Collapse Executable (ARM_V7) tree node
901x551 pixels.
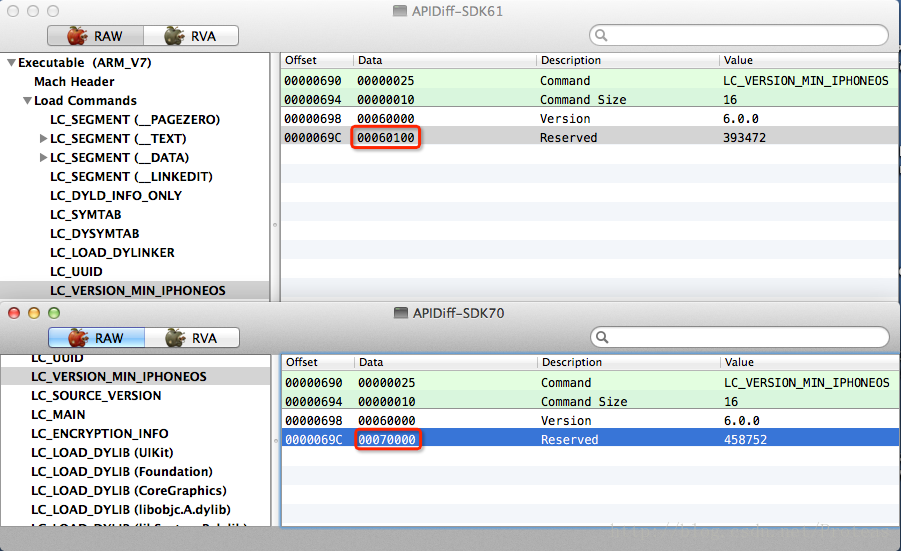click(11, 63)
